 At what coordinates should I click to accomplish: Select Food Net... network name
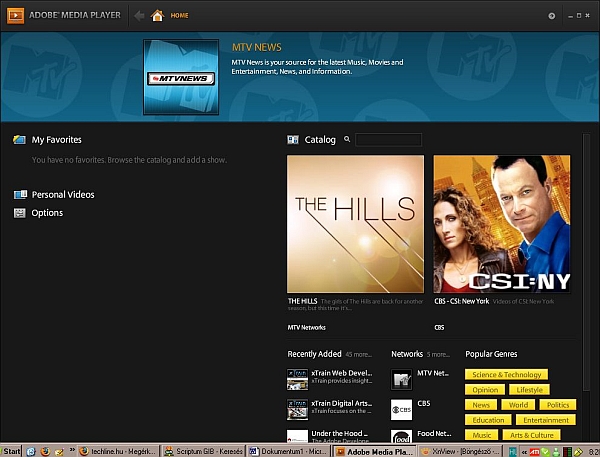pos(434,433)
